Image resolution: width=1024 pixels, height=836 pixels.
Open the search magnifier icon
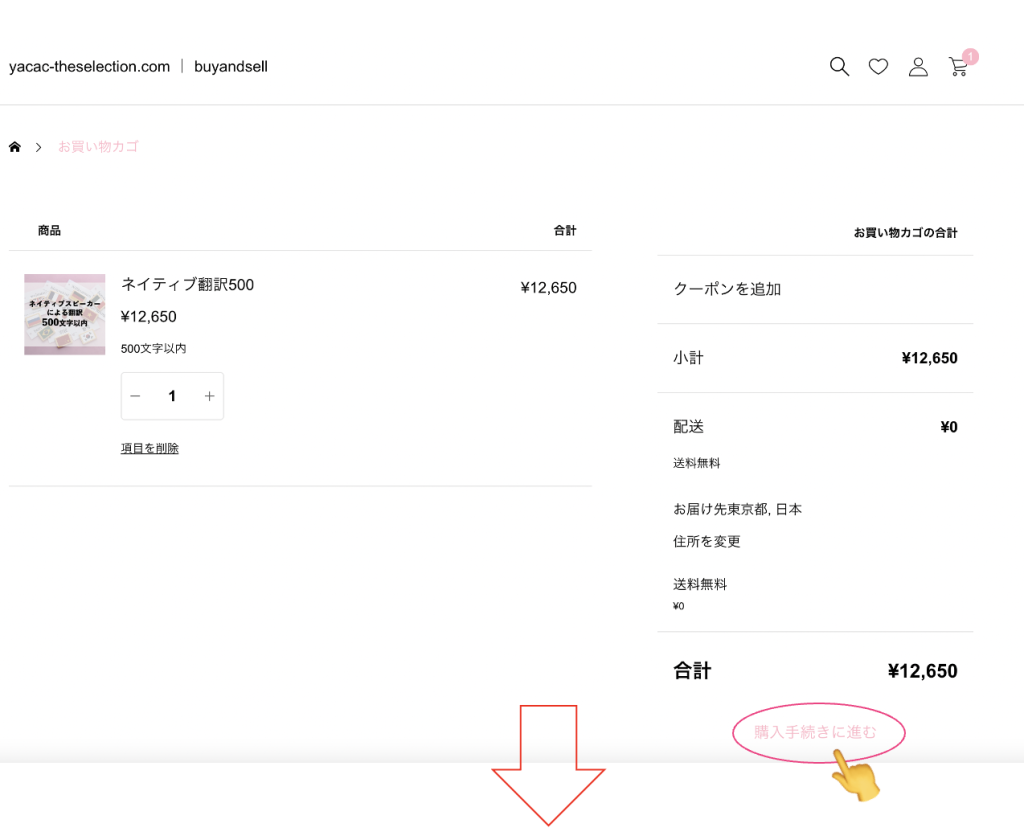point(839,67)
